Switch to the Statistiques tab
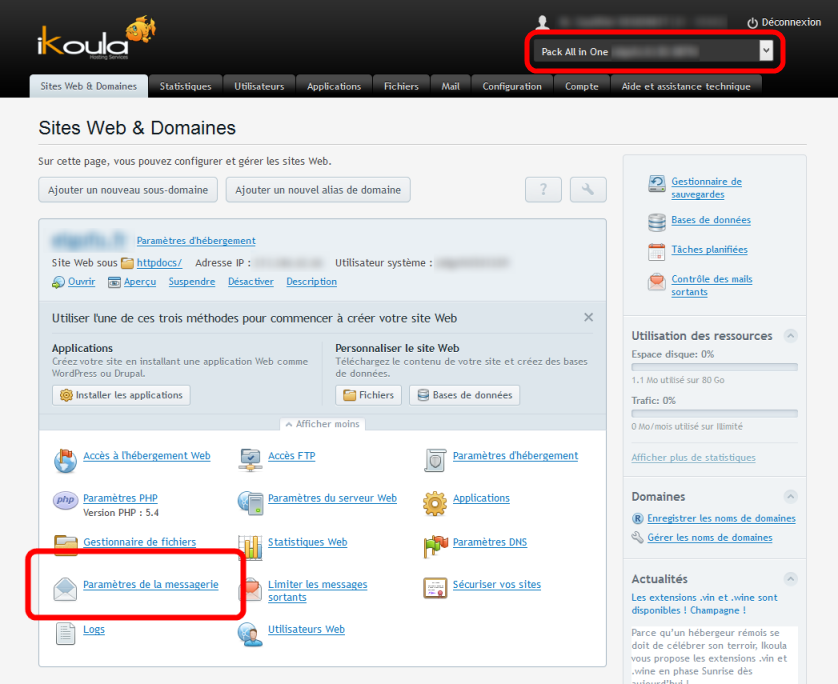The image size is (838, 684). [x=185, y=86]
